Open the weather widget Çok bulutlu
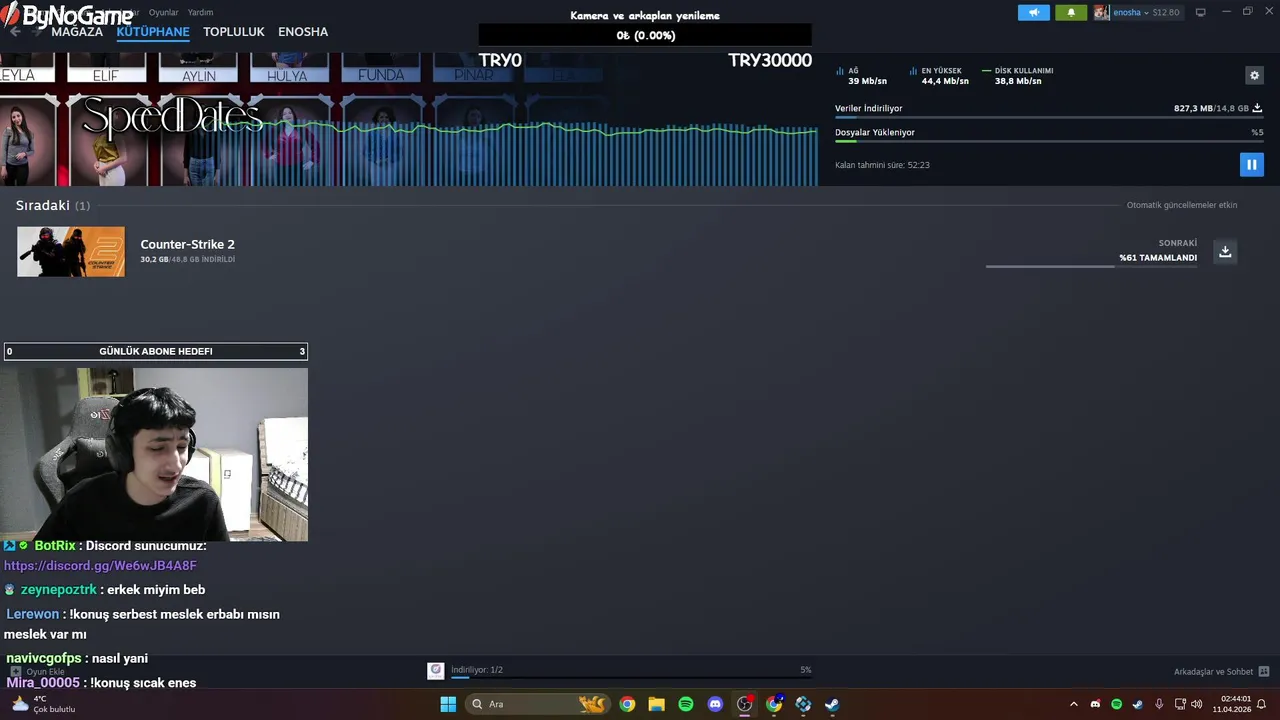This screenshot has height=720, width=1280. [x=43, y=704]
